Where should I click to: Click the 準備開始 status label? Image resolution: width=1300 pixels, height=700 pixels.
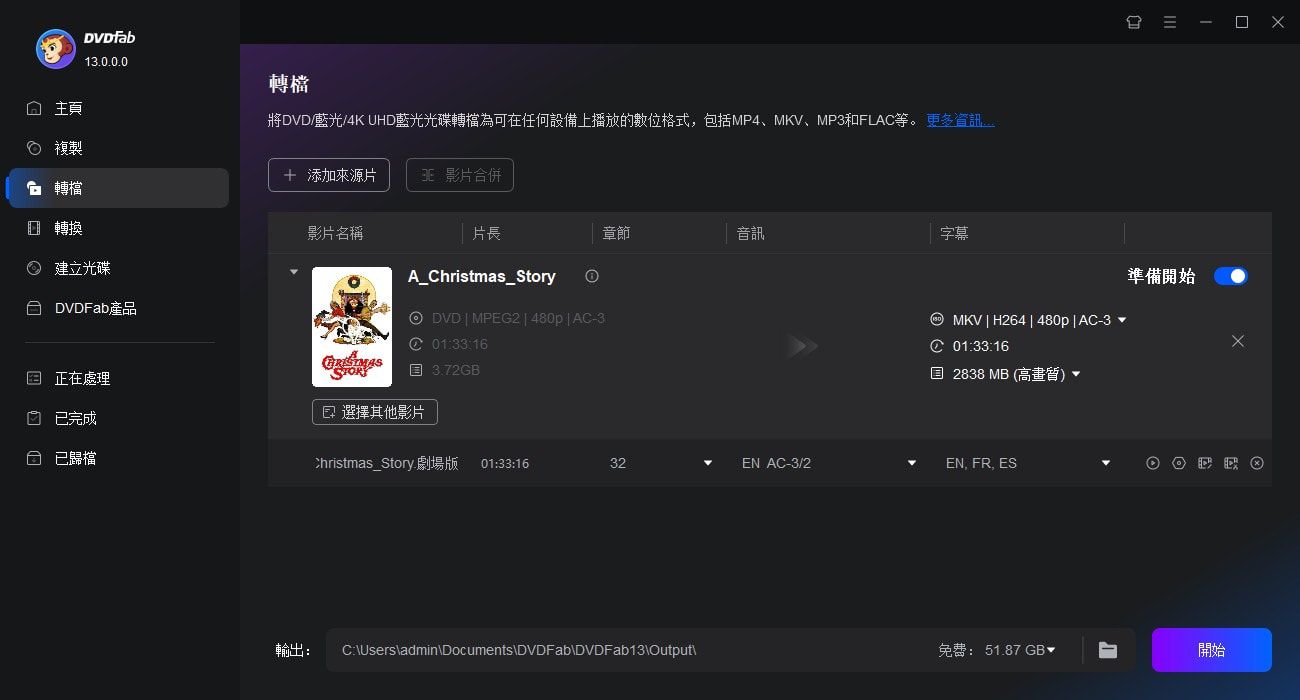[x=1161, y=276]
